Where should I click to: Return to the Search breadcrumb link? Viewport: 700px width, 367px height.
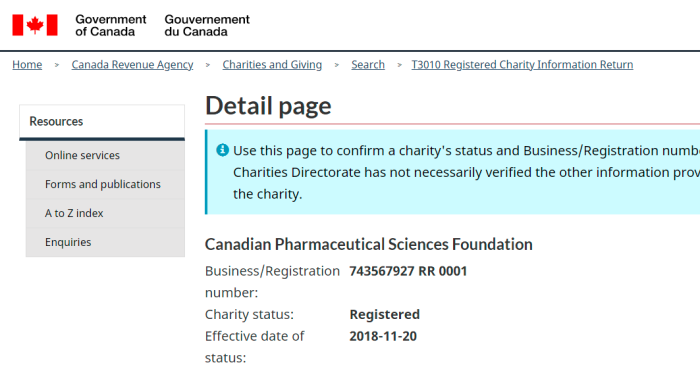click(x=368, y=65)
